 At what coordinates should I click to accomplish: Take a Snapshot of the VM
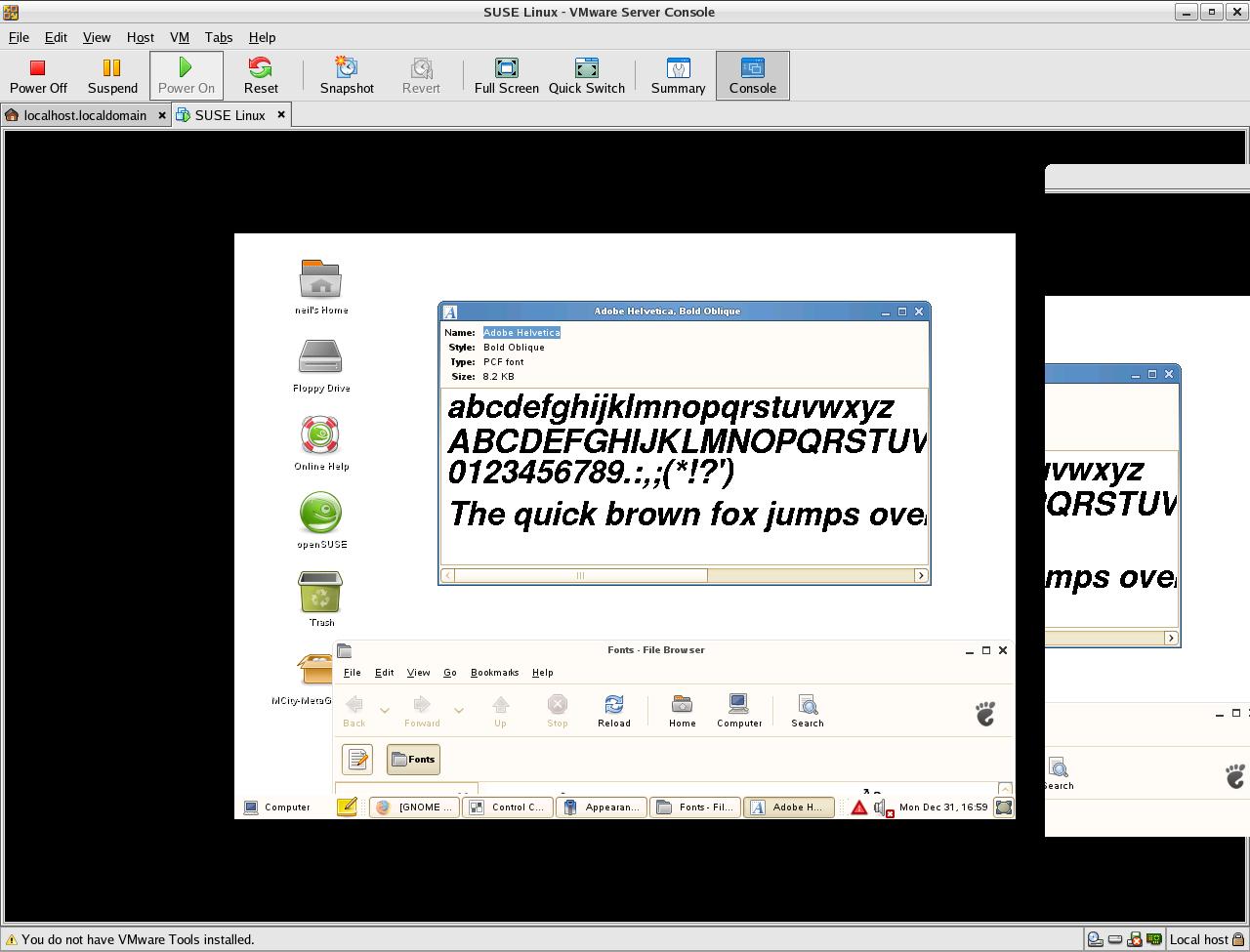coord(347,75)
